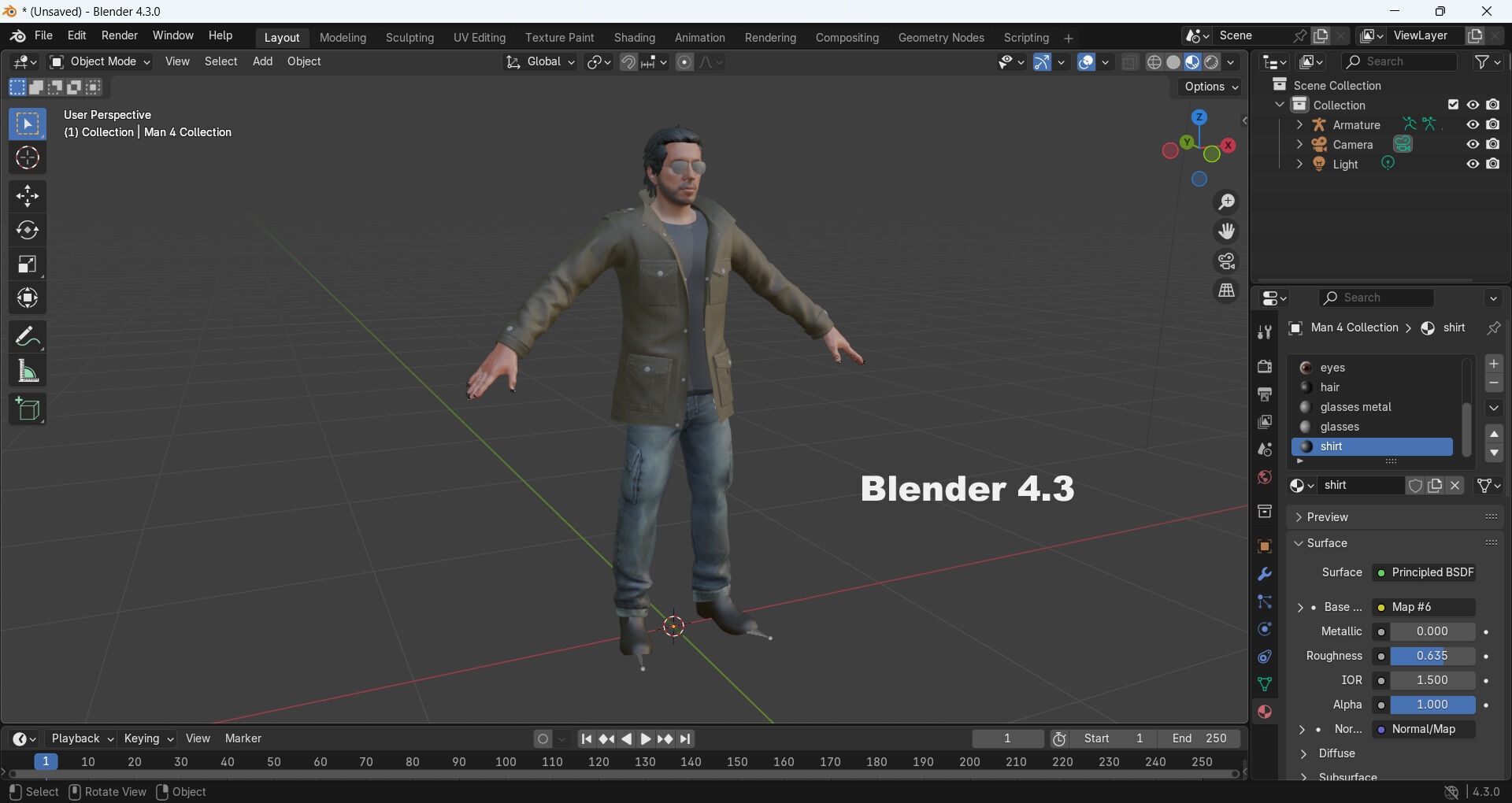
Task: Adjust the Roughness slider
Action: 1432,656
